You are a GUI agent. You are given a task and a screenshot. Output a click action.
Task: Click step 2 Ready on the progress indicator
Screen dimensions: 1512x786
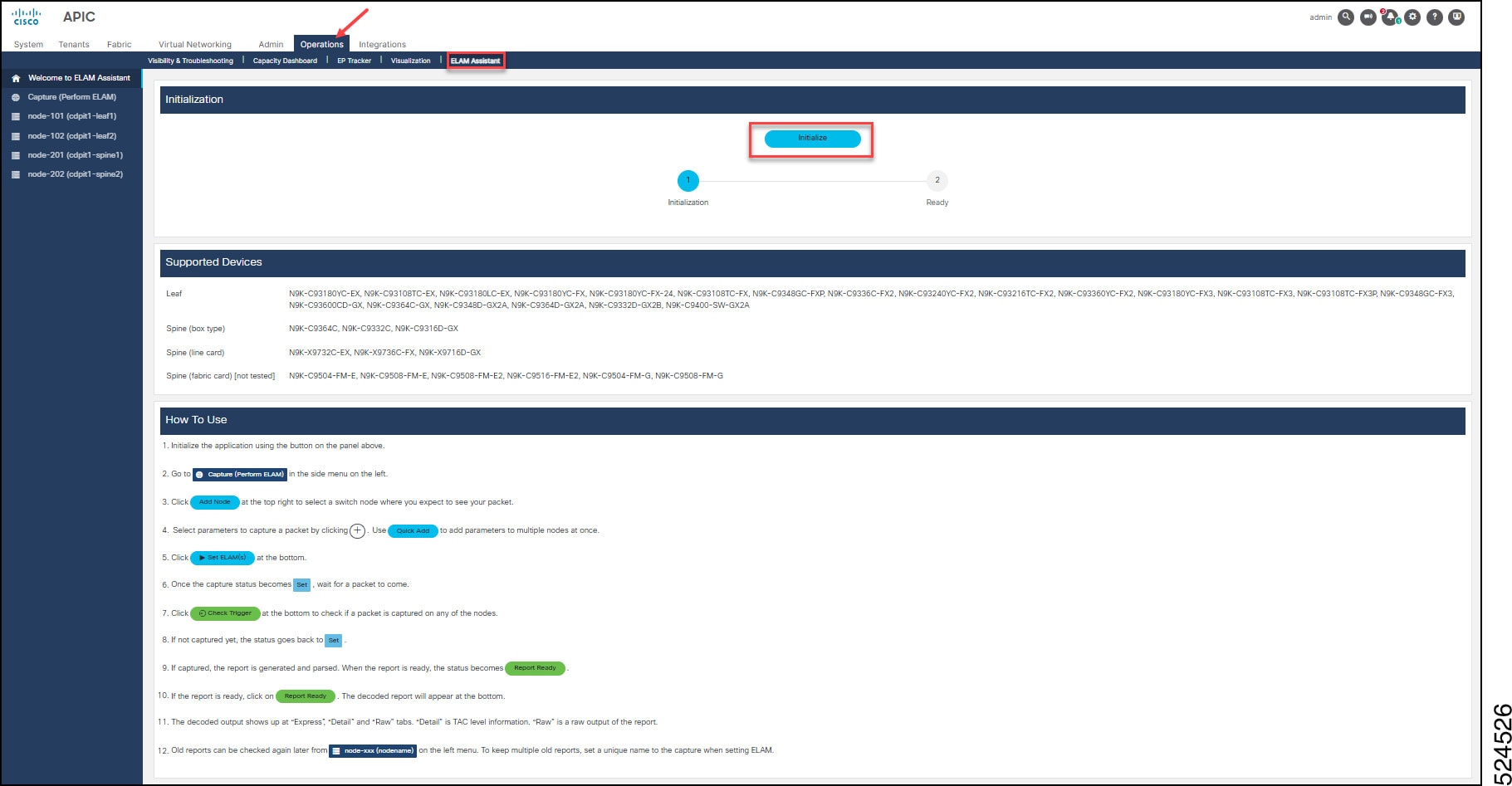937,181
